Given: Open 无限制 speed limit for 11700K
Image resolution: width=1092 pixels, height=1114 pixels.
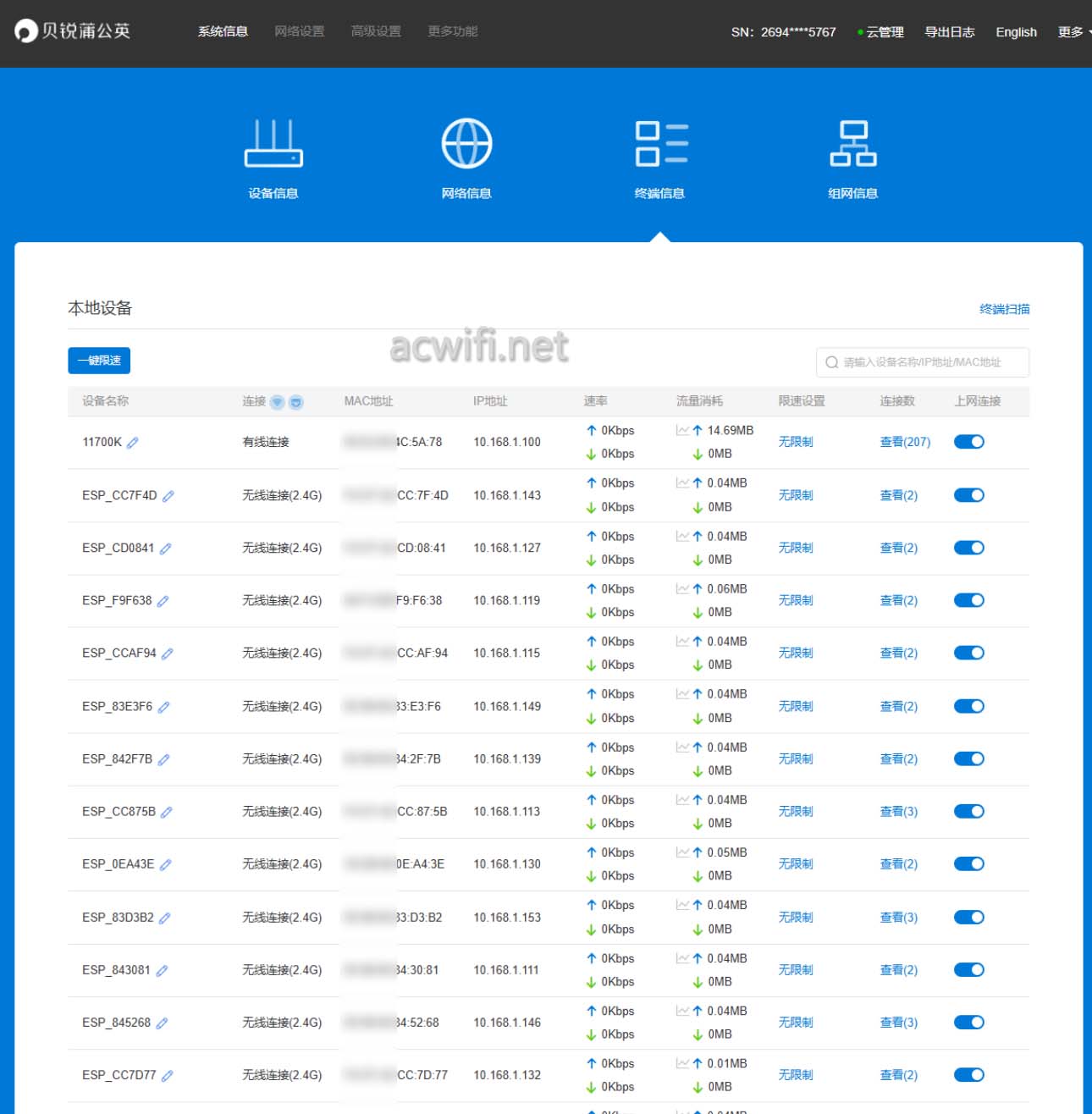Looking at the screenshot, I should [x=796, y=441].
